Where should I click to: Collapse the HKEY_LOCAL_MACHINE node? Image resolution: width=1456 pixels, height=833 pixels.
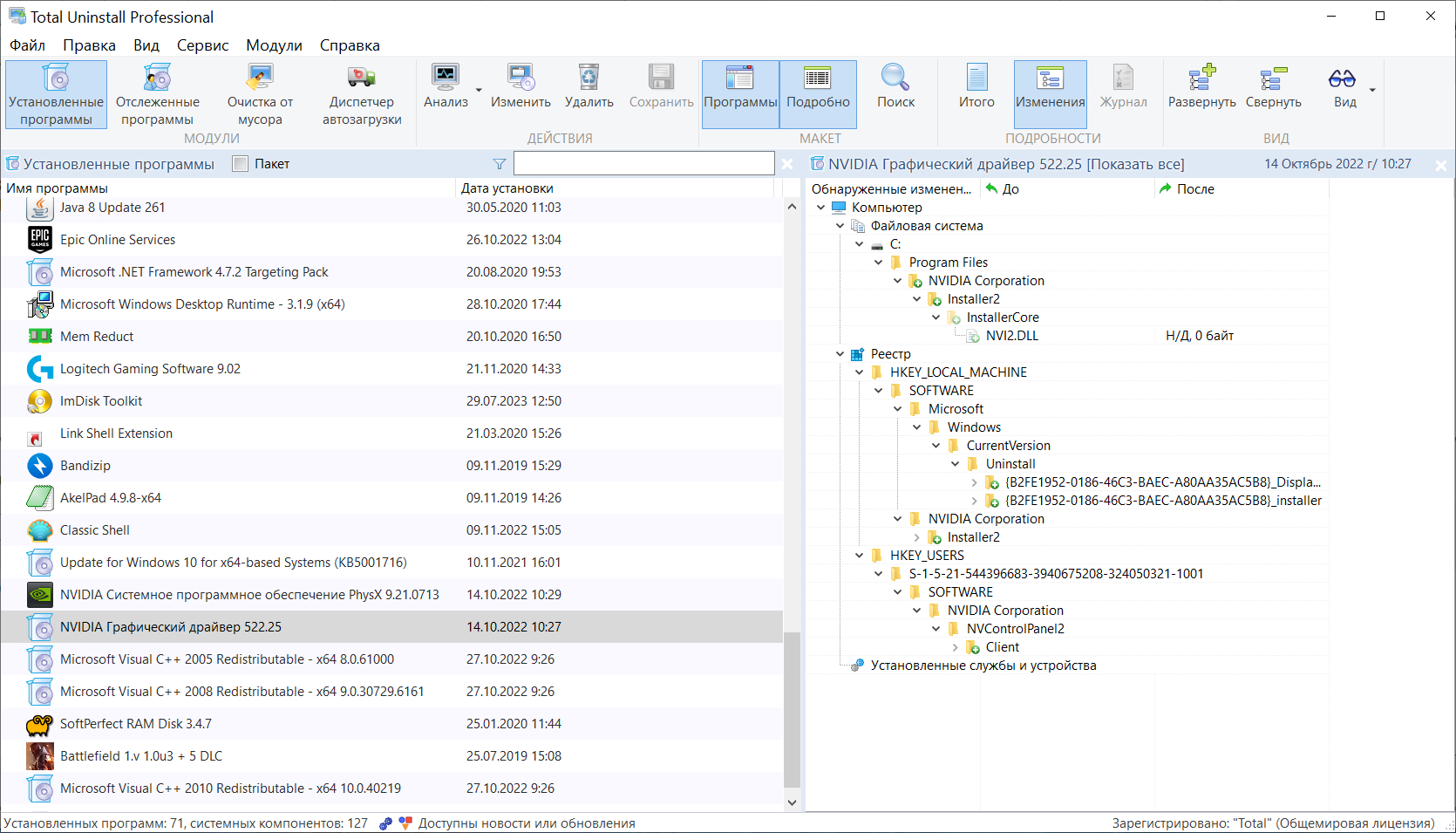coord(859,372)
